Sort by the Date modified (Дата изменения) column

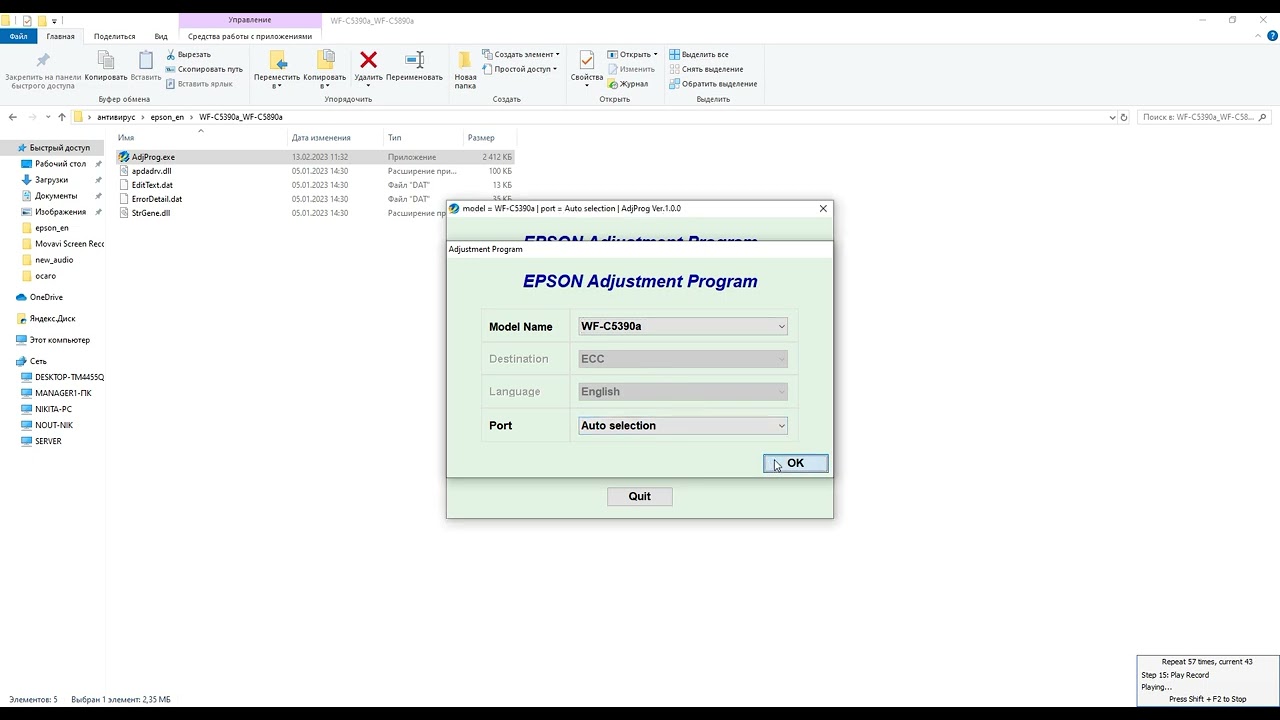(x=335, y=137)
